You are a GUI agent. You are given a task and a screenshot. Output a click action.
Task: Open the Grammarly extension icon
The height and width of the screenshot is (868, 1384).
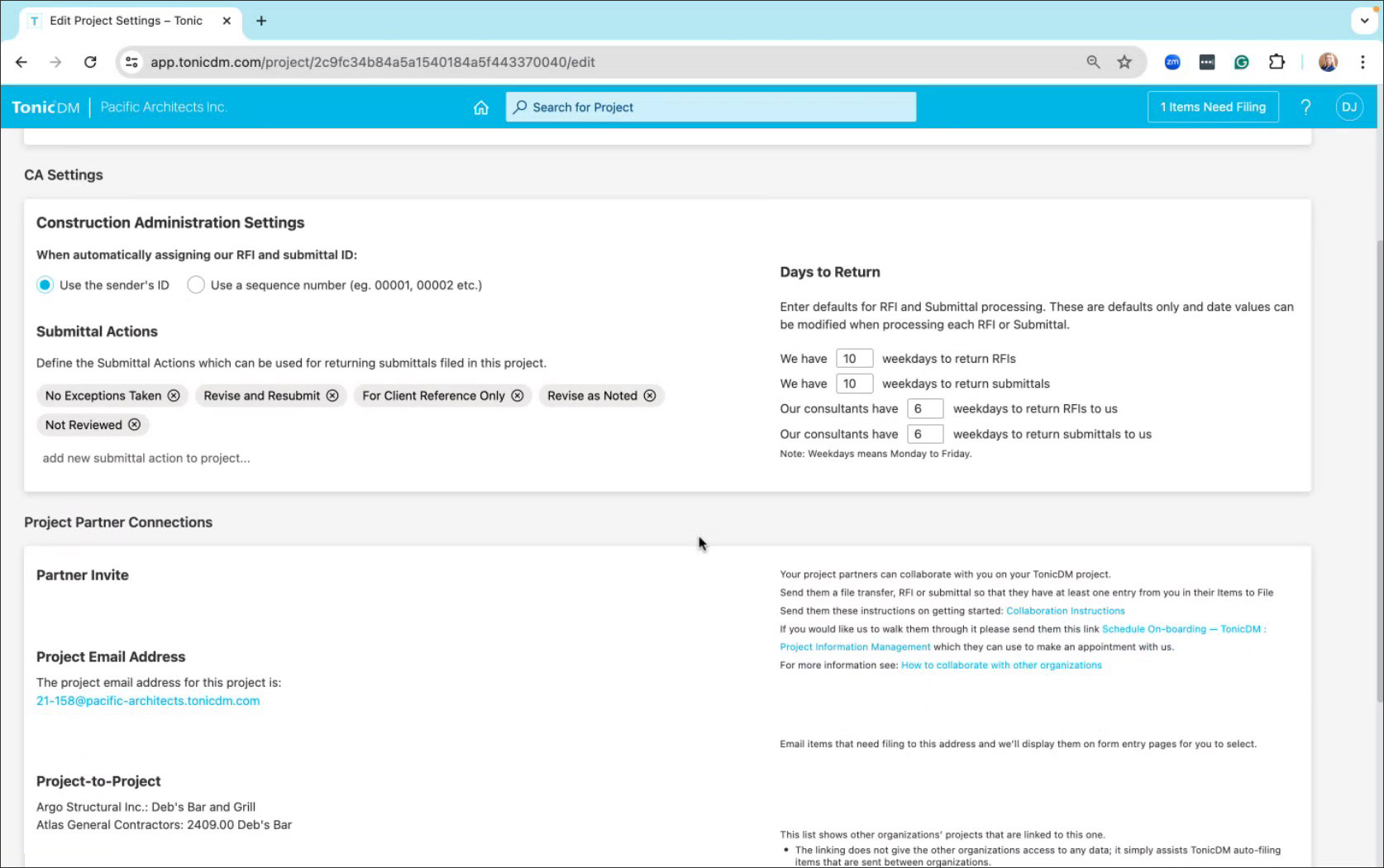point(1241,62)
